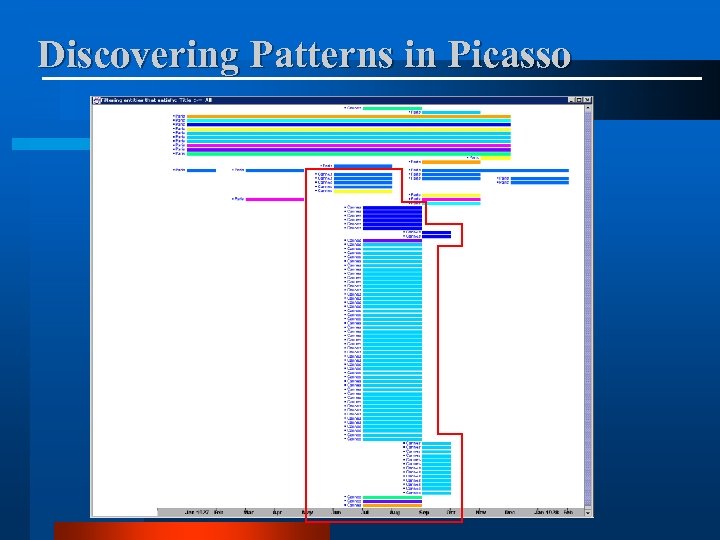Minimize the timeline window

coord(572,100)
